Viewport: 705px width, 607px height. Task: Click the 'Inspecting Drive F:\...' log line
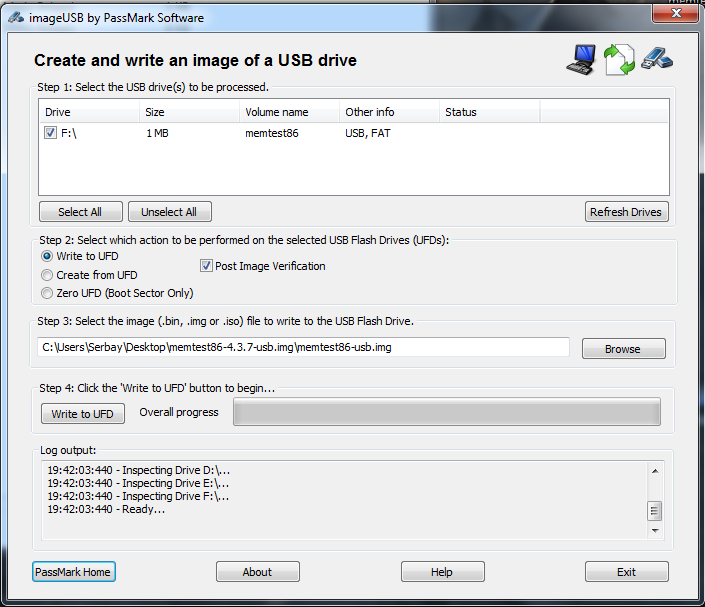click(x=138, y=496)
